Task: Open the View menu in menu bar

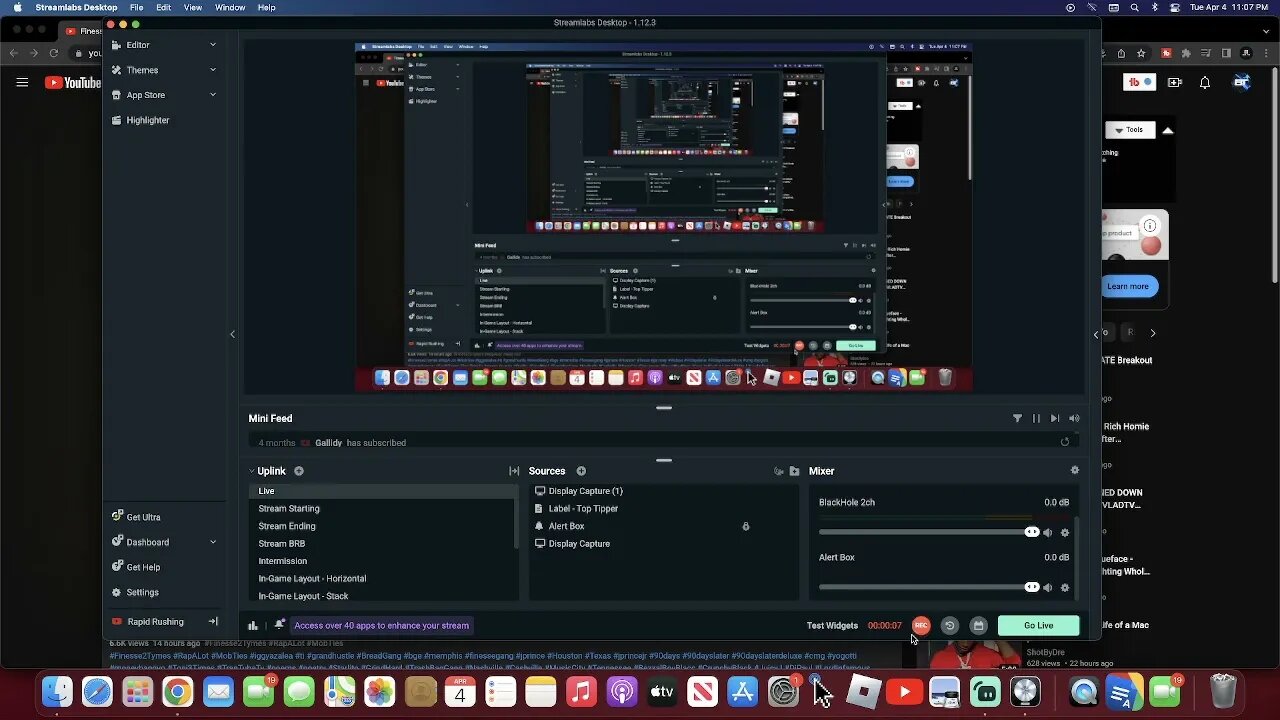Action: pos(193,7)
